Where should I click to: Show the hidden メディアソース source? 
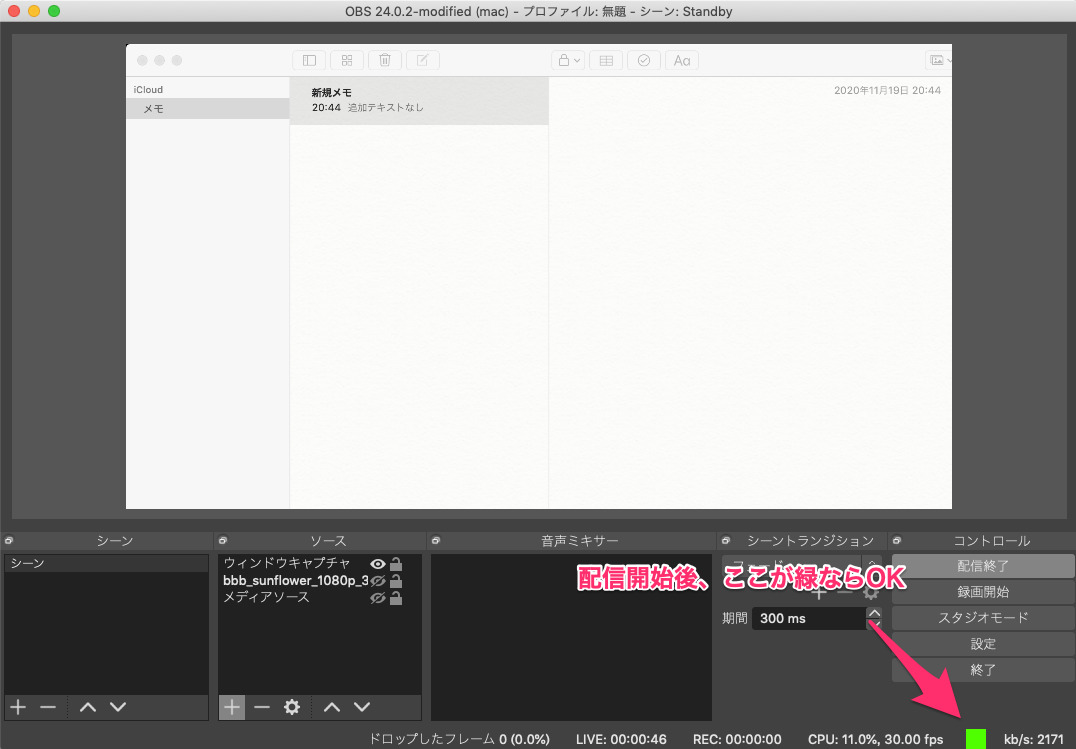coord(377,598)
